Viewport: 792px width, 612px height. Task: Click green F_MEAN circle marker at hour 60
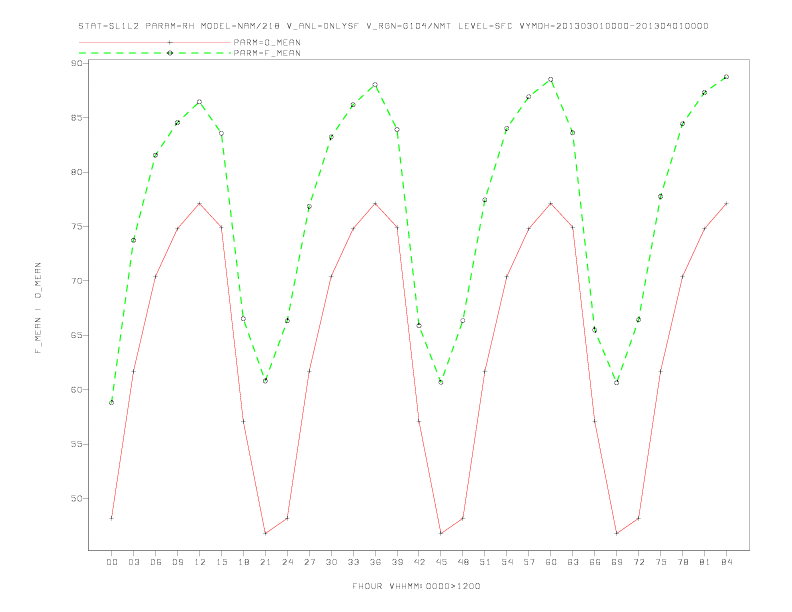coord(551,80)
